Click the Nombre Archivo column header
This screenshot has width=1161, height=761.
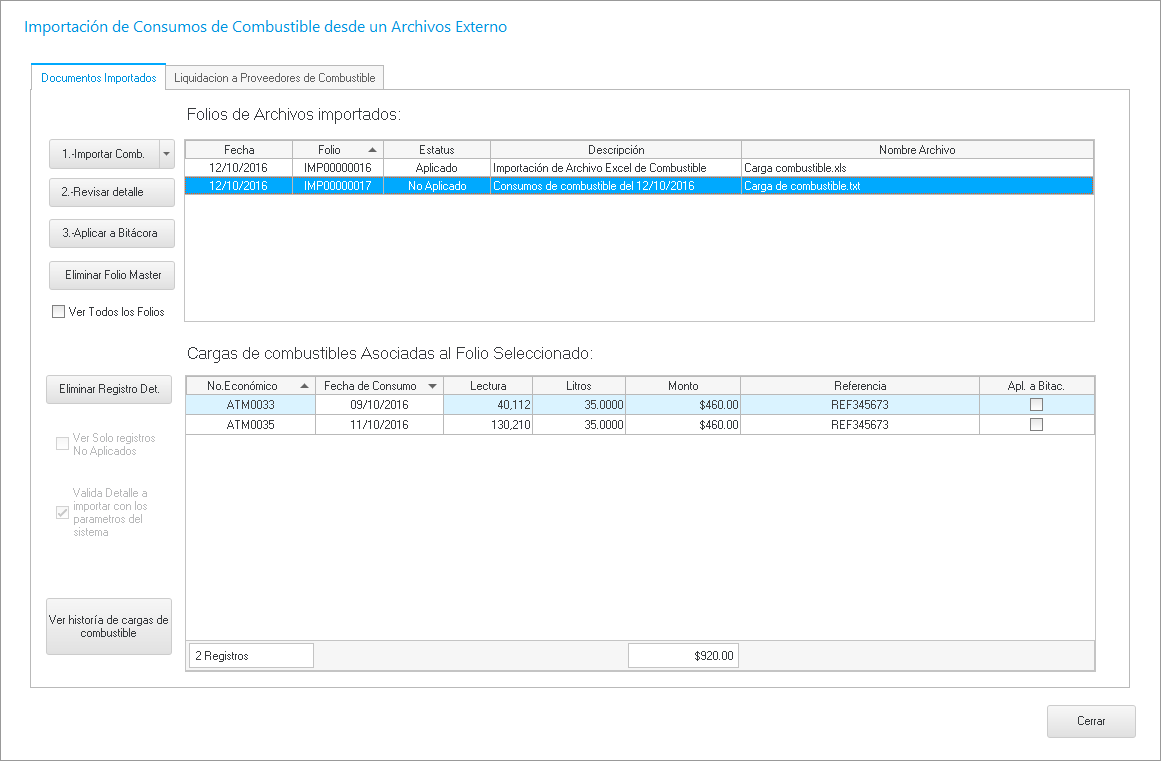pyautogui.click(x=917, y=150)
